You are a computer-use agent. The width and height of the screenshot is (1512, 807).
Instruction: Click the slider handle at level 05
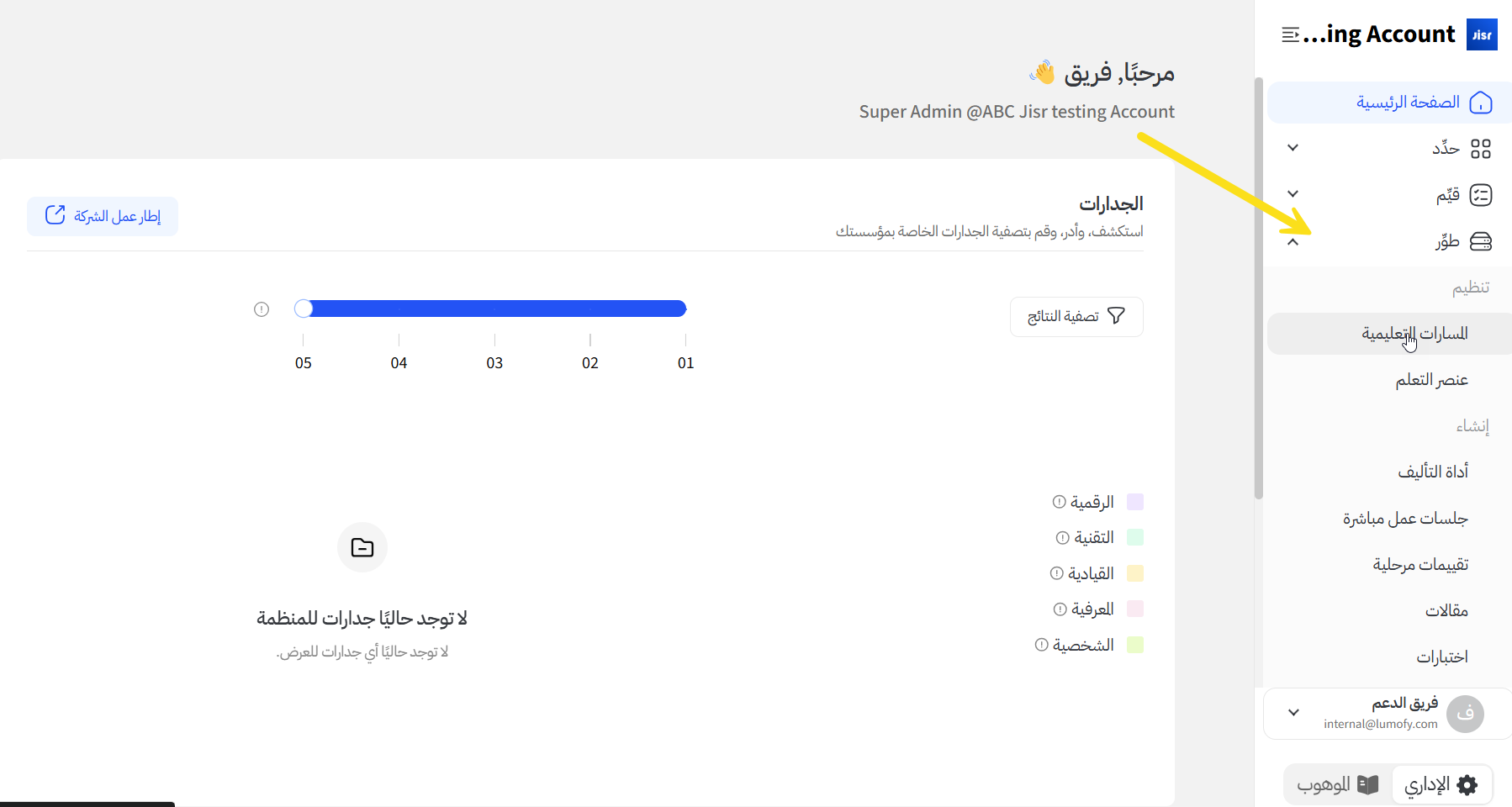[304, 309]
